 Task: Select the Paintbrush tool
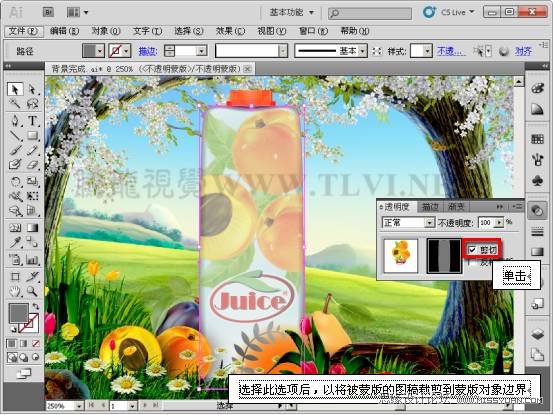15,151
